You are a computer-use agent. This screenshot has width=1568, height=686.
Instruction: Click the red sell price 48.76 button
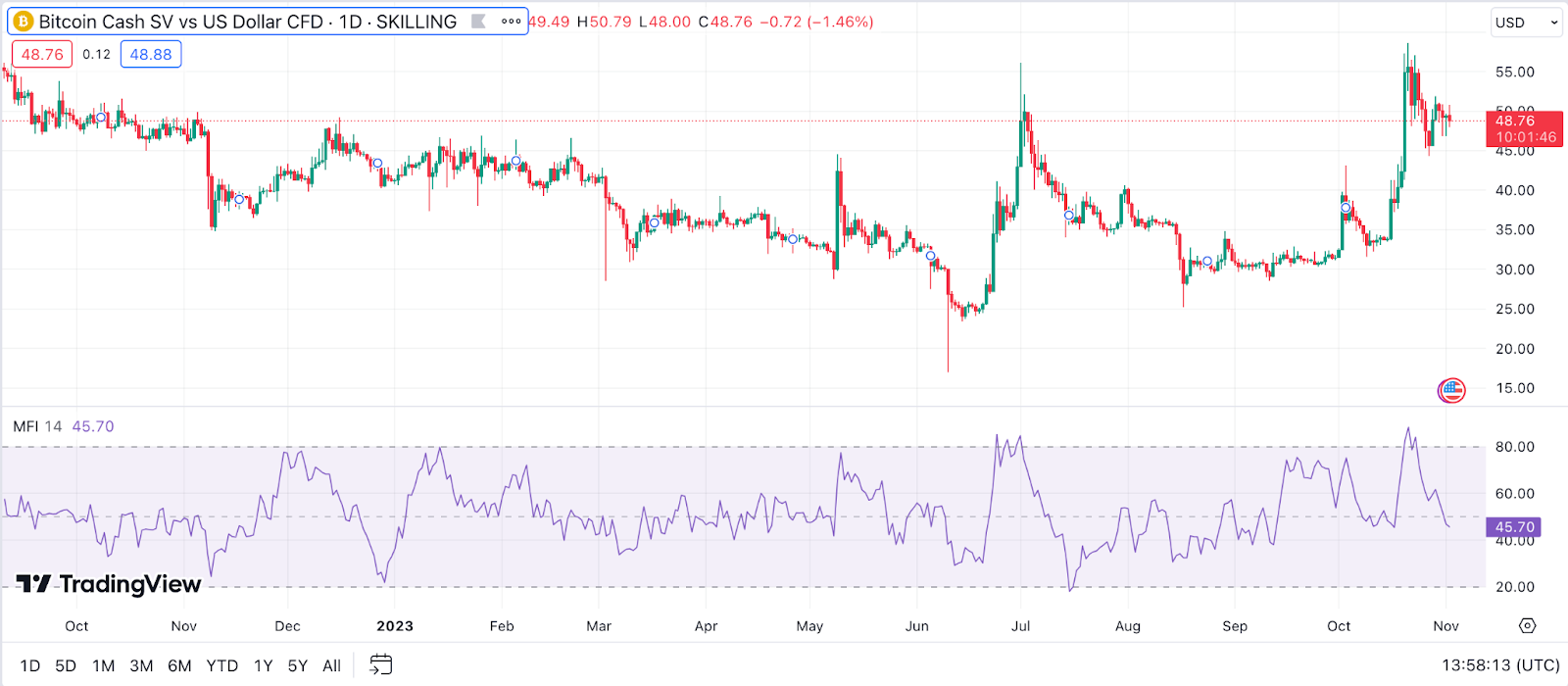click(x=42, y=55)
